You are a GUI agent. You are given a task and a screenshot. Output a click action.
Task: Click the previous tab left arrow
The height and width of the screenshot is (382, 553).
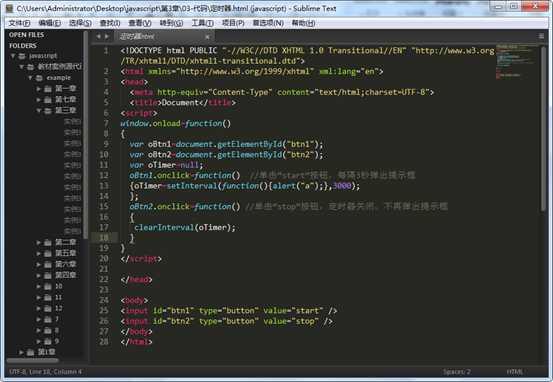(x=98, y=36)
